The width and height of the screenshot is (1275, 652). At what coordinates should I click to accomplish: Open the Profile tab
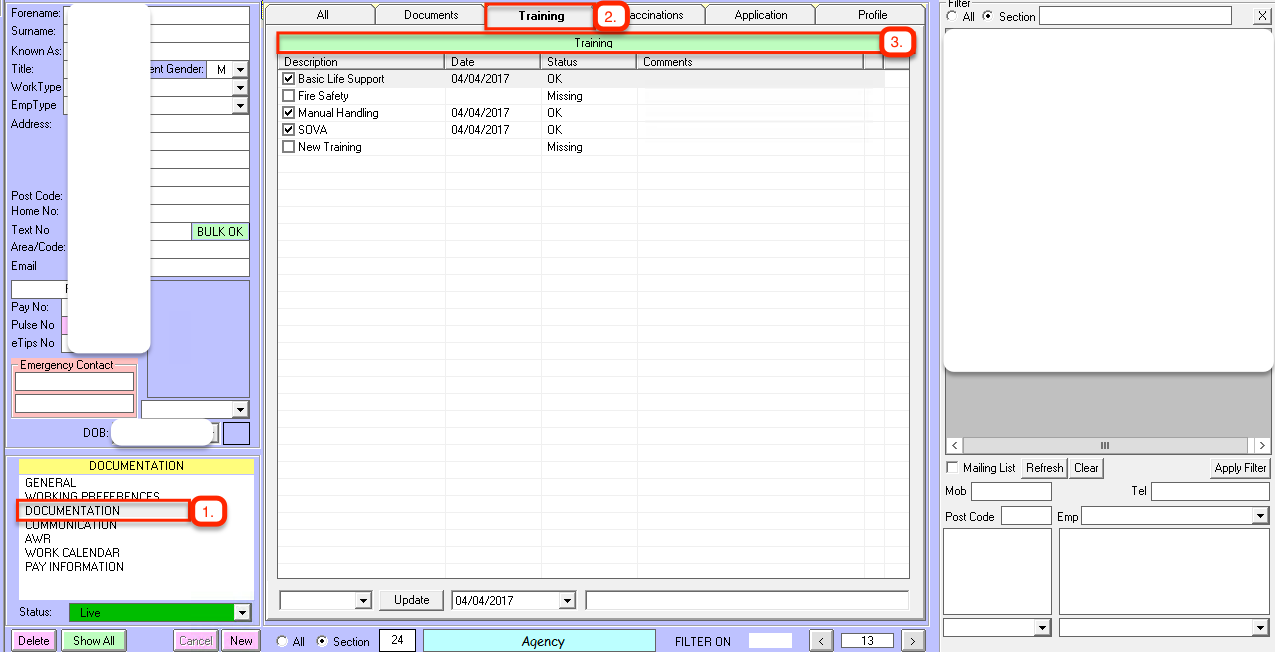(872, 15)
